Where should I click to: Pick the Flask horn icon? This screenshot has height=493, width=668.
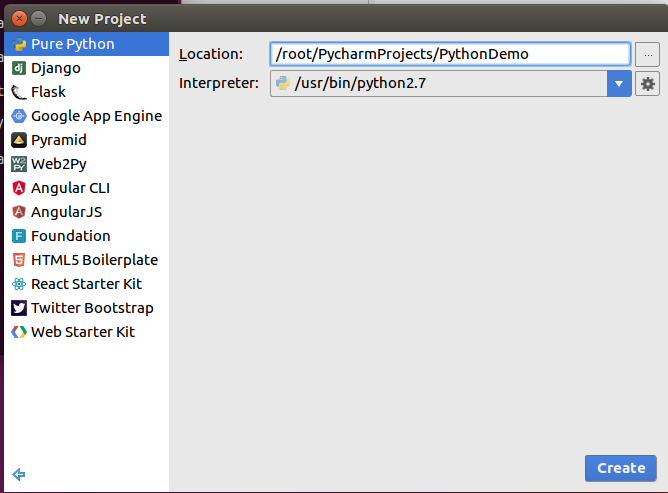coord(19,92)
